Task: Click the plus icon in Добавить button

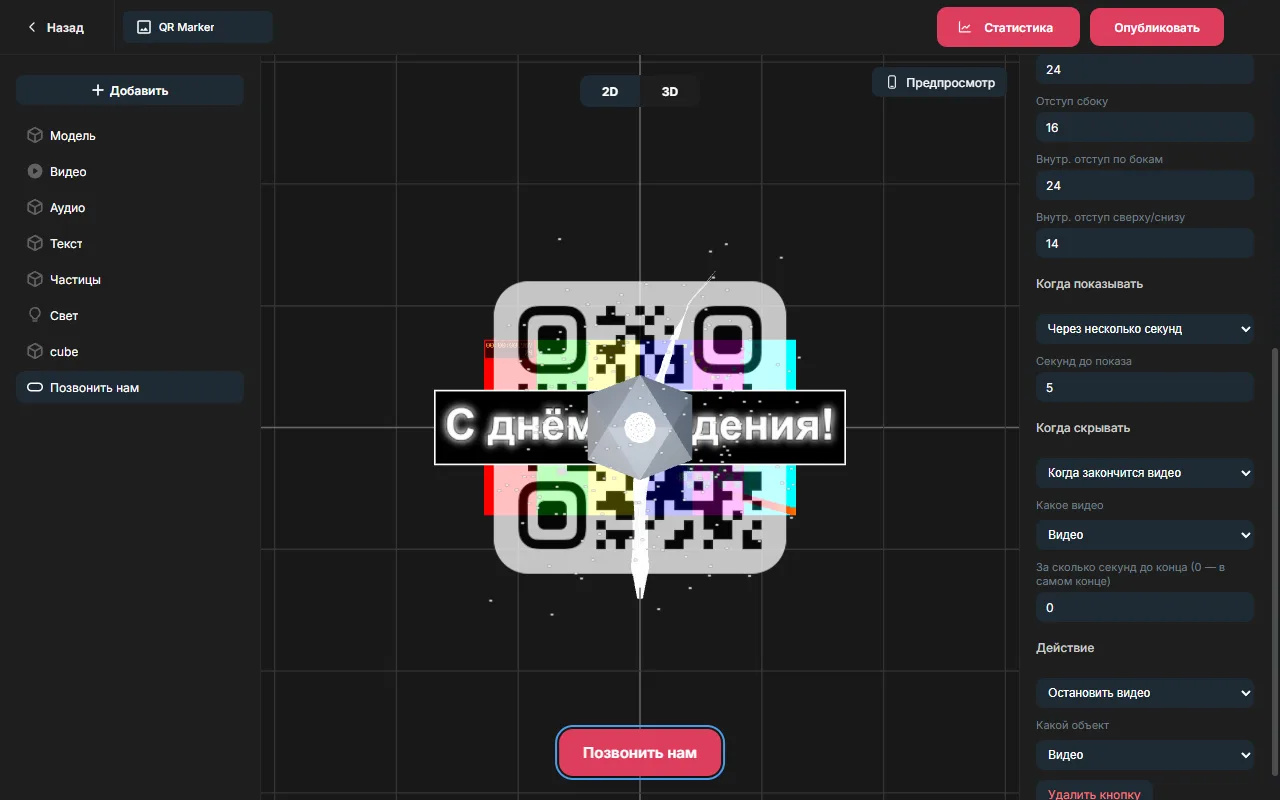Action: point(98,90)
